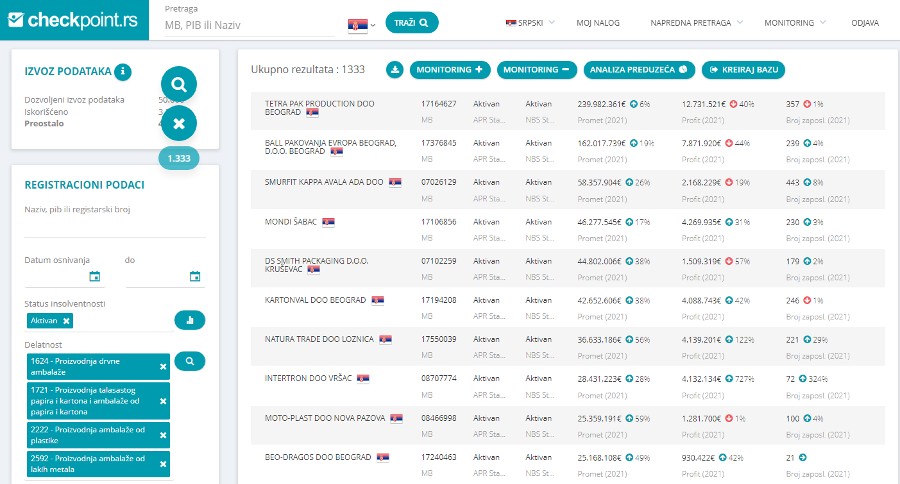Click the flag next to INTERTRON DOO VRŠAC
Screen dimensions: 900x484
pos(363,378)
